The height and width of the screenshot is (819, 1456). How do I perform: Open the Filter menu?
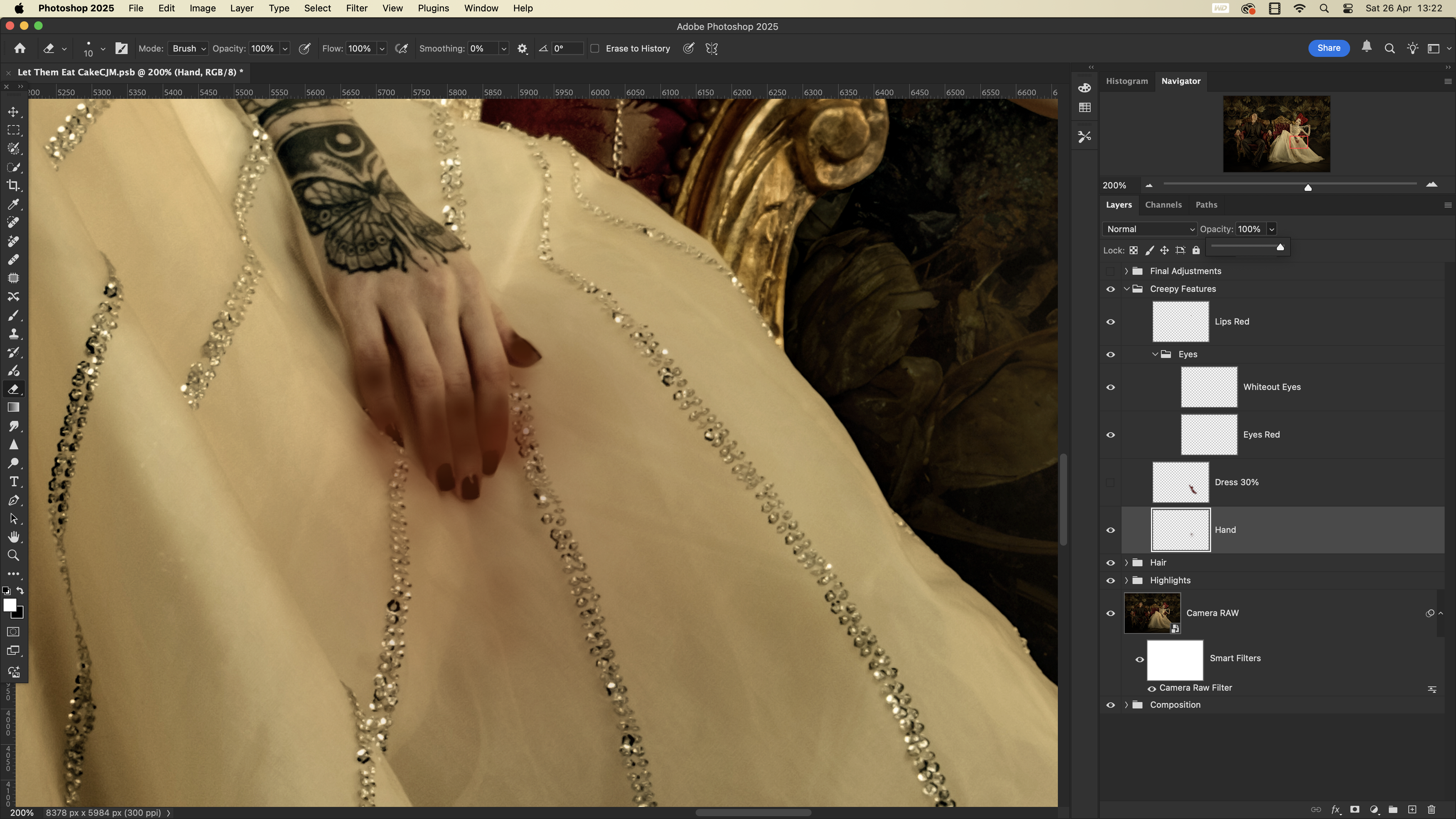[x=356, y=9]
